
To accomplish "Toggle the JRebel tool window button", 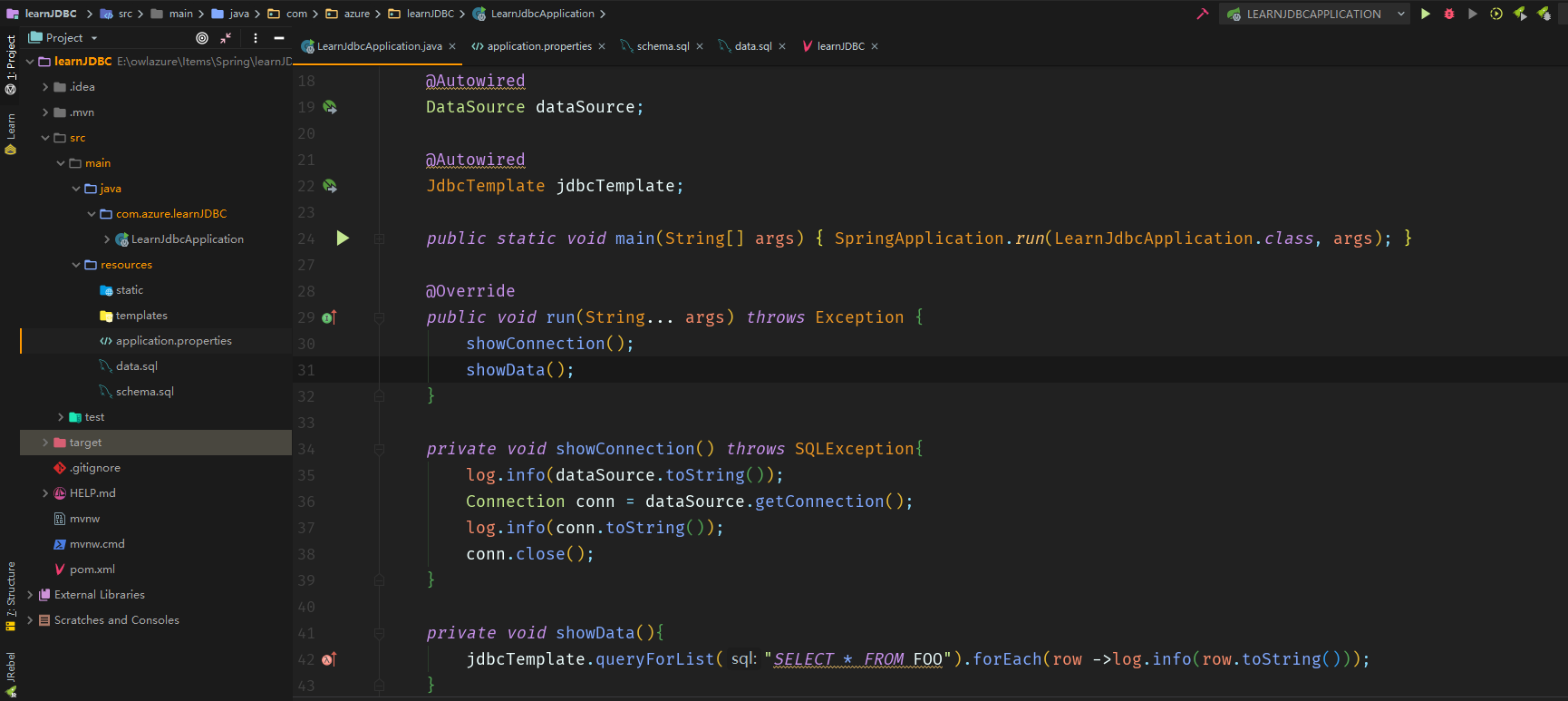I will (11, 675).
